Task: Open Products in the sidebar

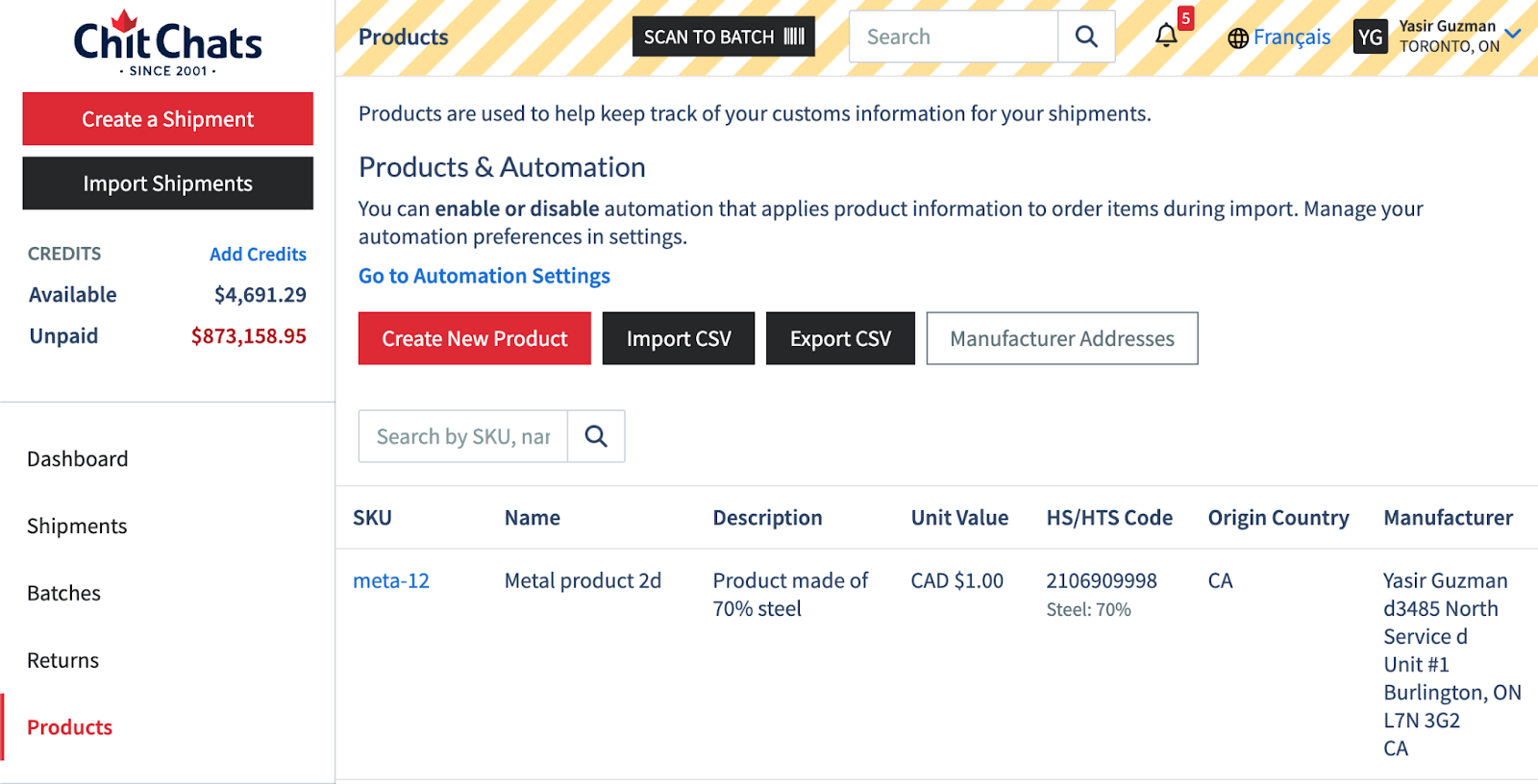Action: click(70, 727)
